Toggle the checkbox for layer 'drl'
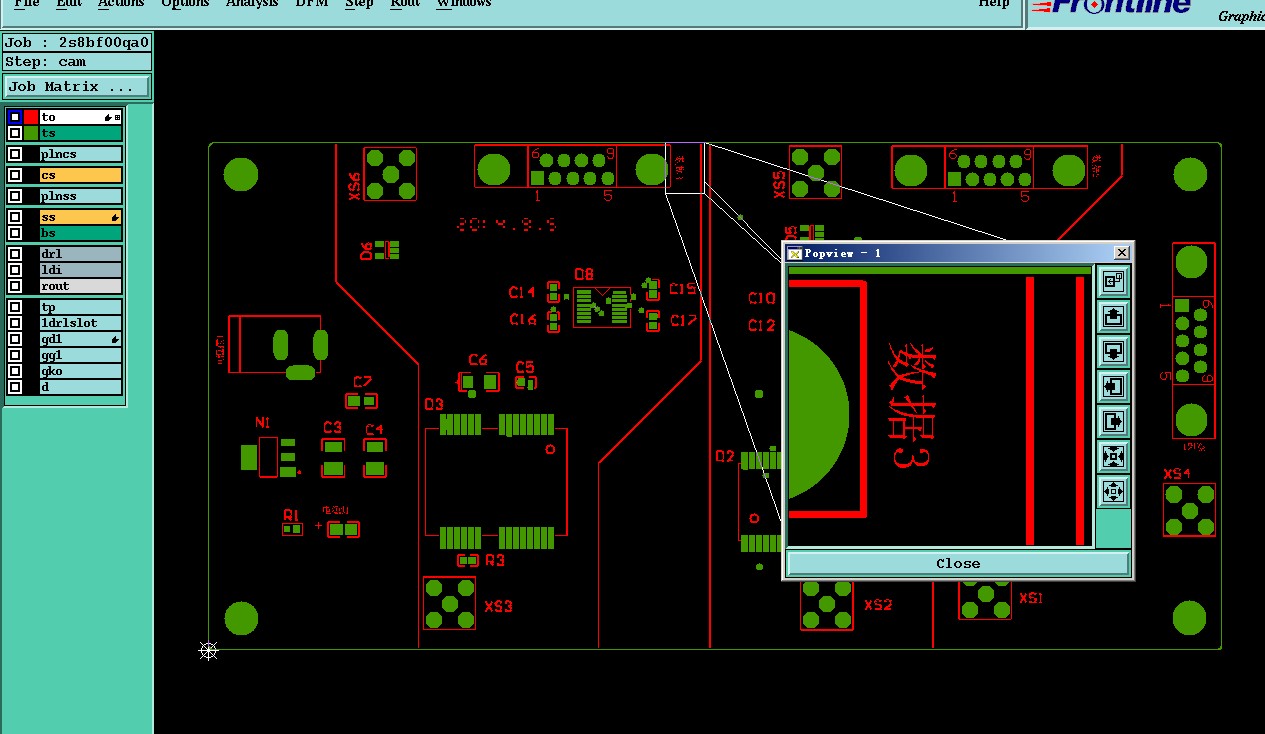 pos(15,254)
